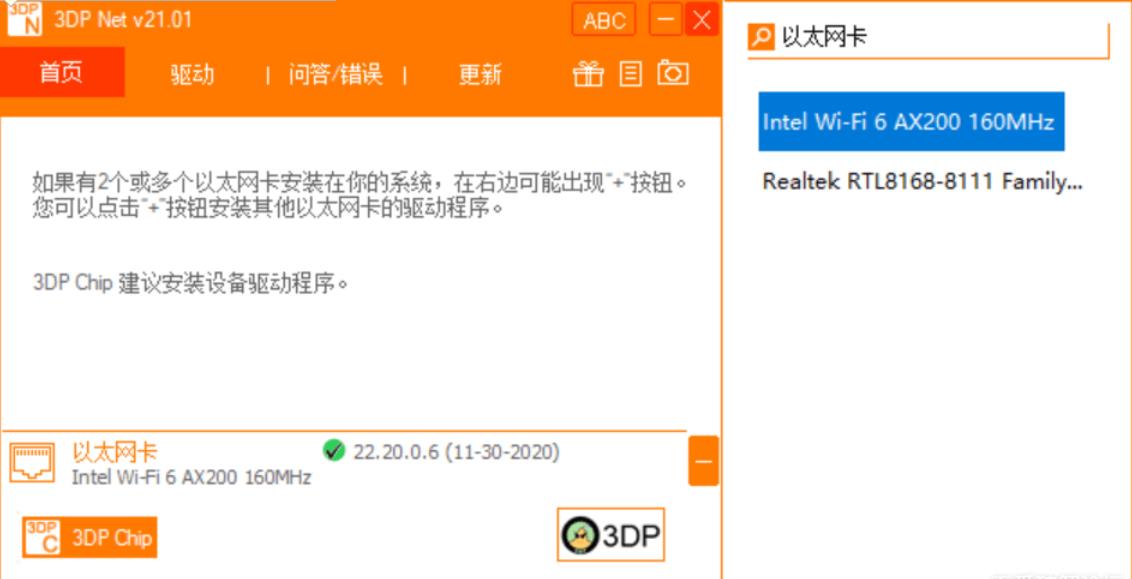
Task: Open the document list icon
Action: point(631,74)
